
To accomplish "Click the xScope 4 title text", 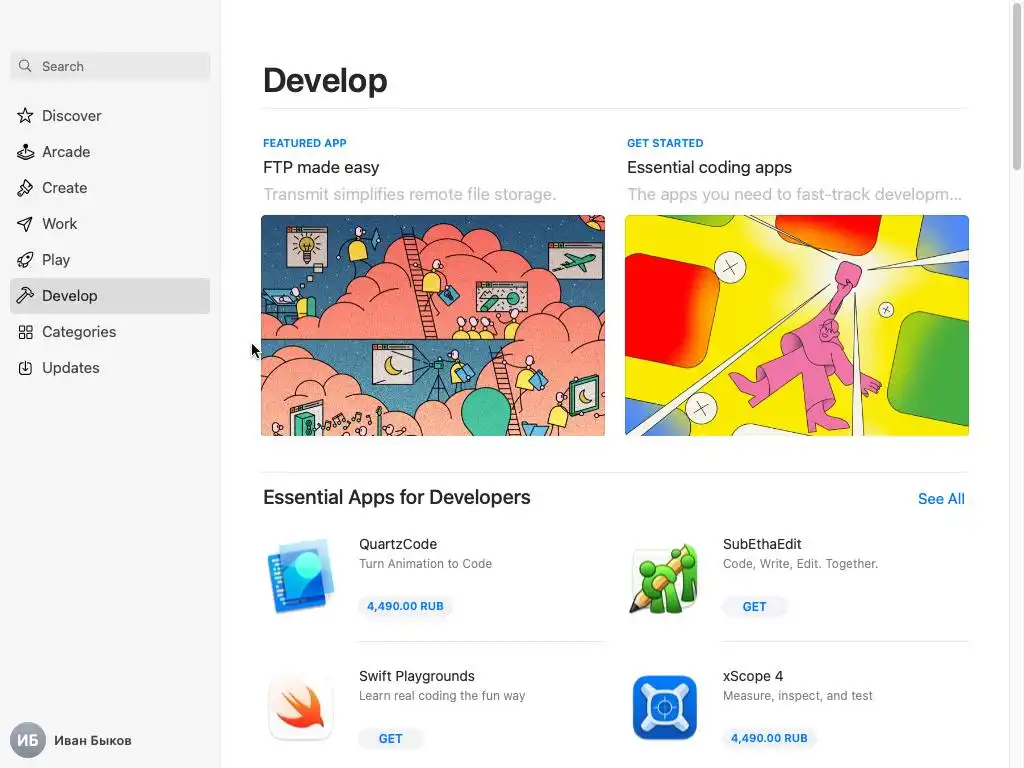I will [752, 676].
